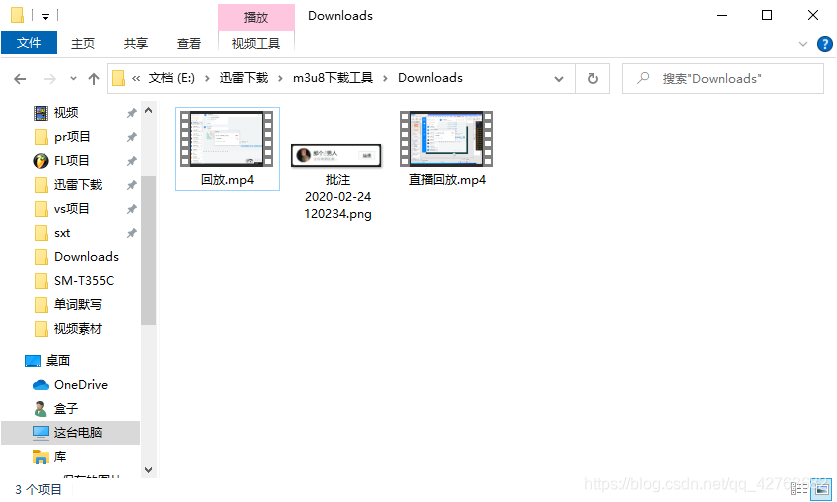This screenshot has width=837, height=502.
Task: Expand the address bar history dropdown
Action: (x=559, y=79)
